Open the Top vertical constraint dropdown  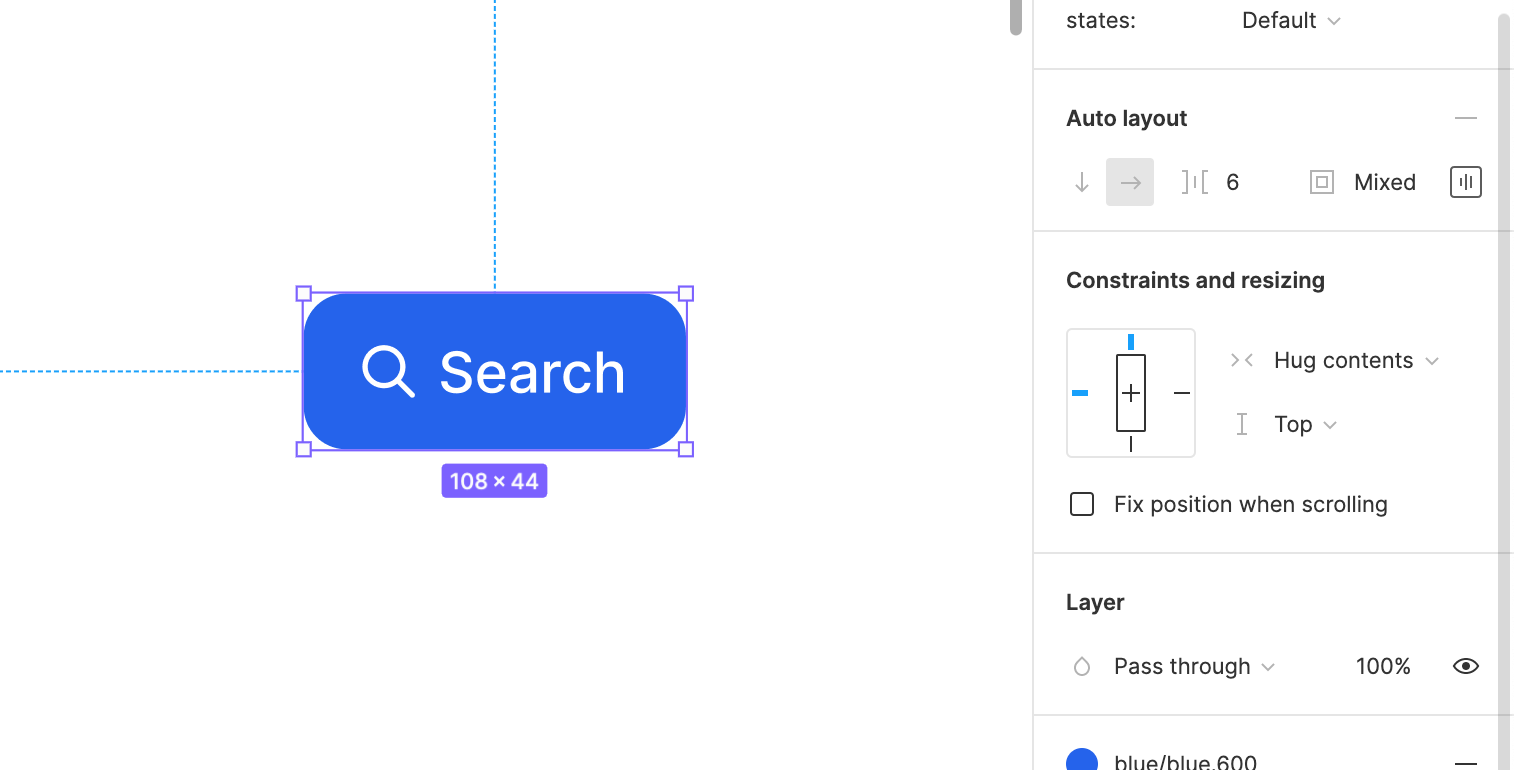click(x=1305, y=424)
